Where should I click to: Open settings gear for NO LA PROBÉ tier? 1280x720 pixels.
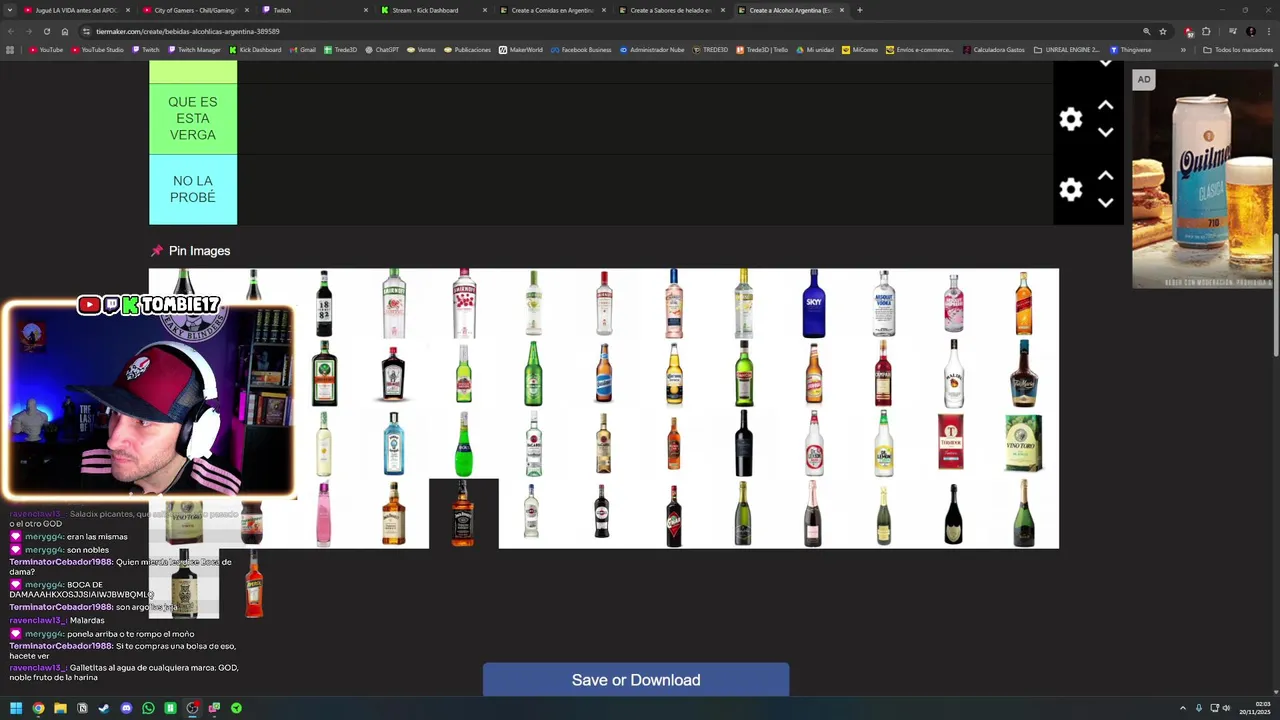click(x=1071, y=190)
